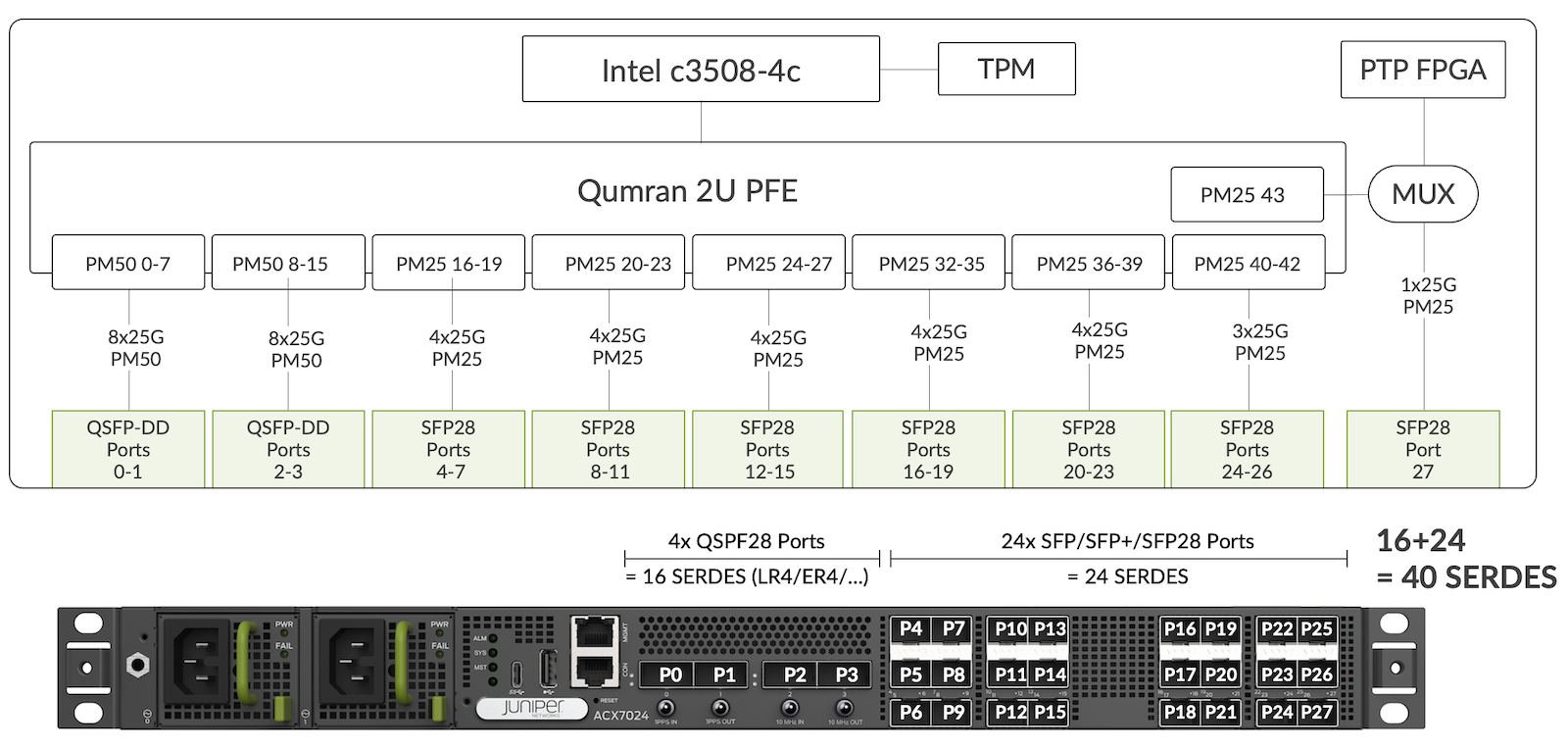This screenshot has width=1568, height=748.
Task: Select port label P4
Action: pyautogui.click(x=911, y=628)
